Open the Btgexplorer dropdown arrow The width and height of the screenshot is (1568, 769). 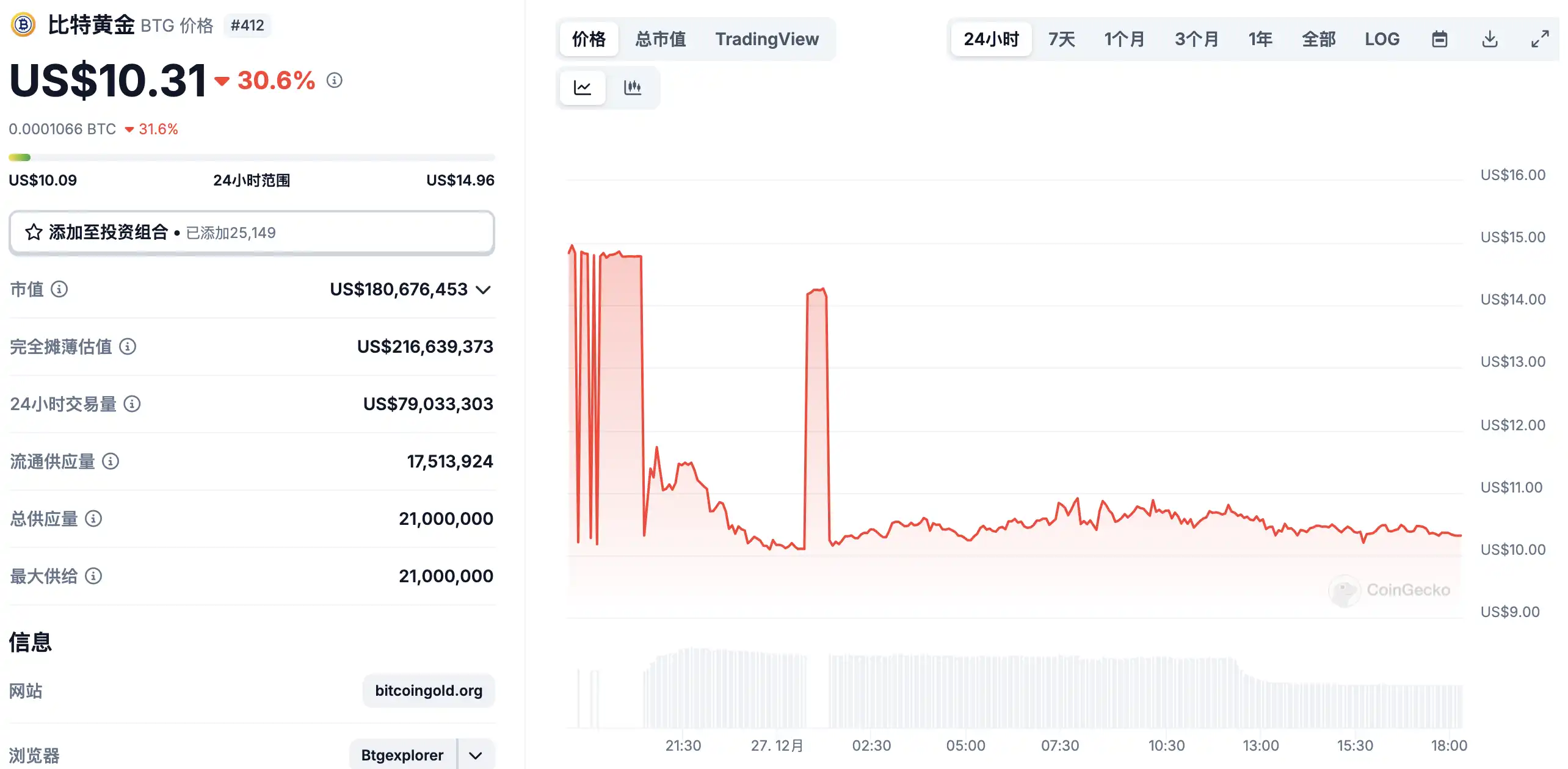coord(476,755)
